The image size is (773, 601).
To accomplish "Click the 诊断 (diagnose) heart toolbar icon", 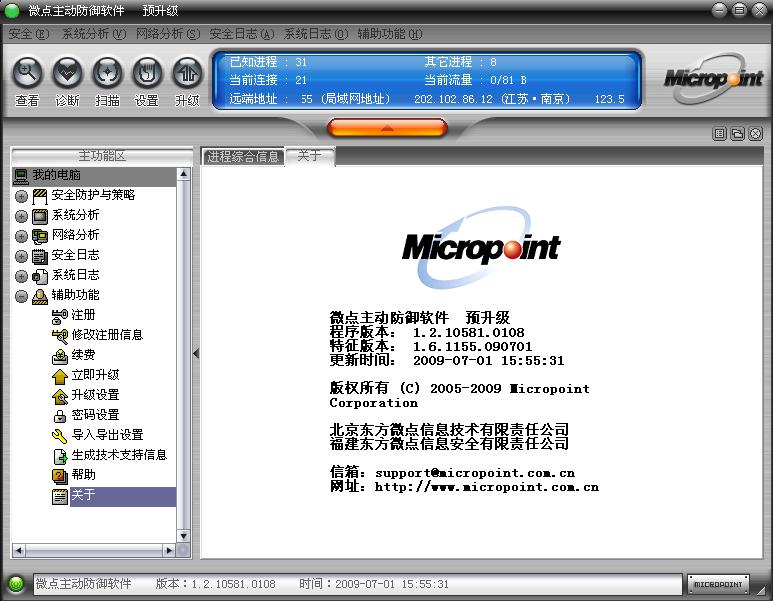I will pos(67,73).
